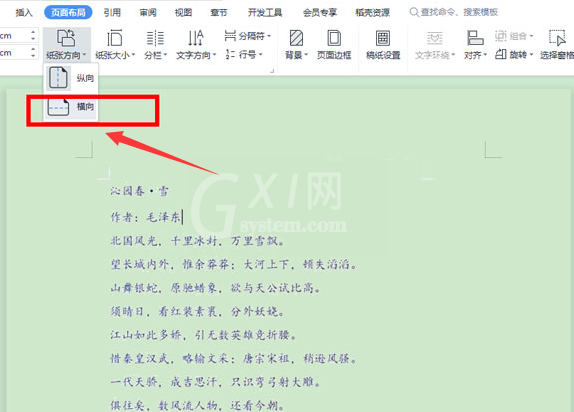Open page setup dialog launcher
The image size is (574, 412).
point(272,71)
